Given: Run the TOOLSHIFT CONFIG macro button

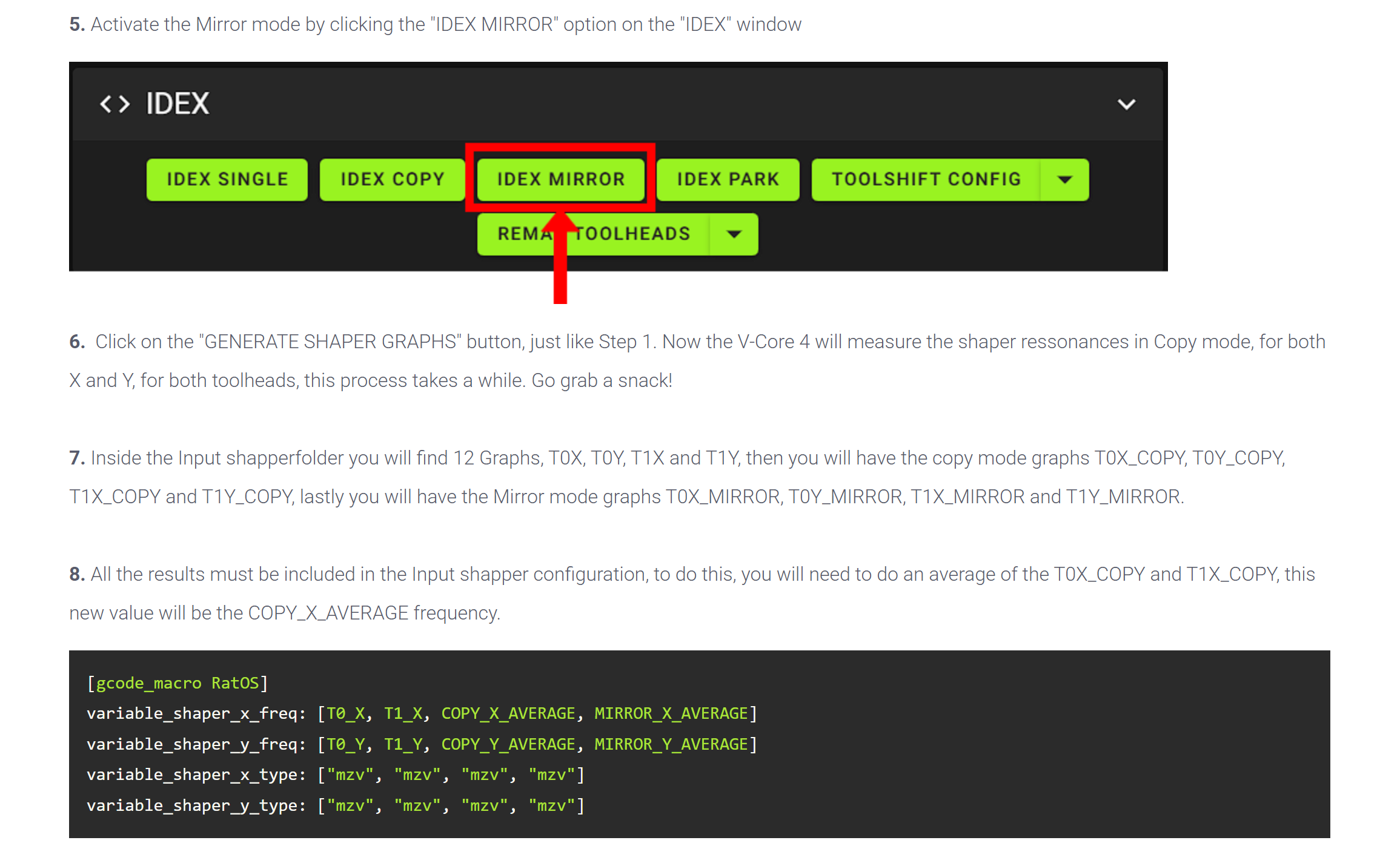Looking at the screenshot, I should coord(926,179).
